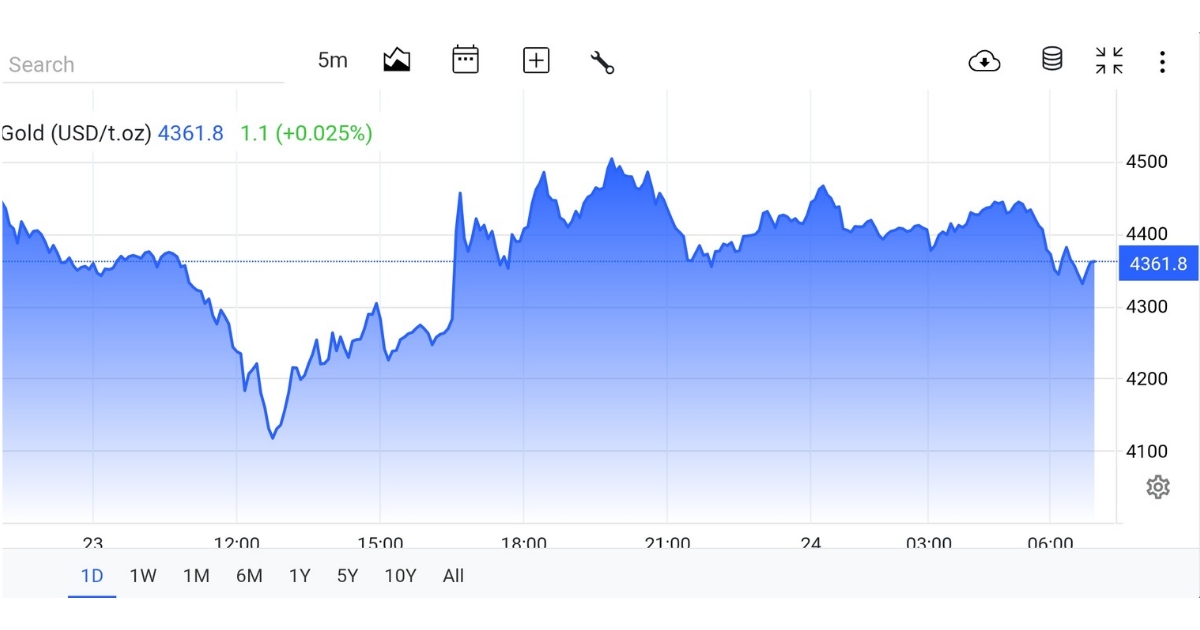Show All historical data range
1200x630 pixels.
pyautogui.click(x=453, y=576)
